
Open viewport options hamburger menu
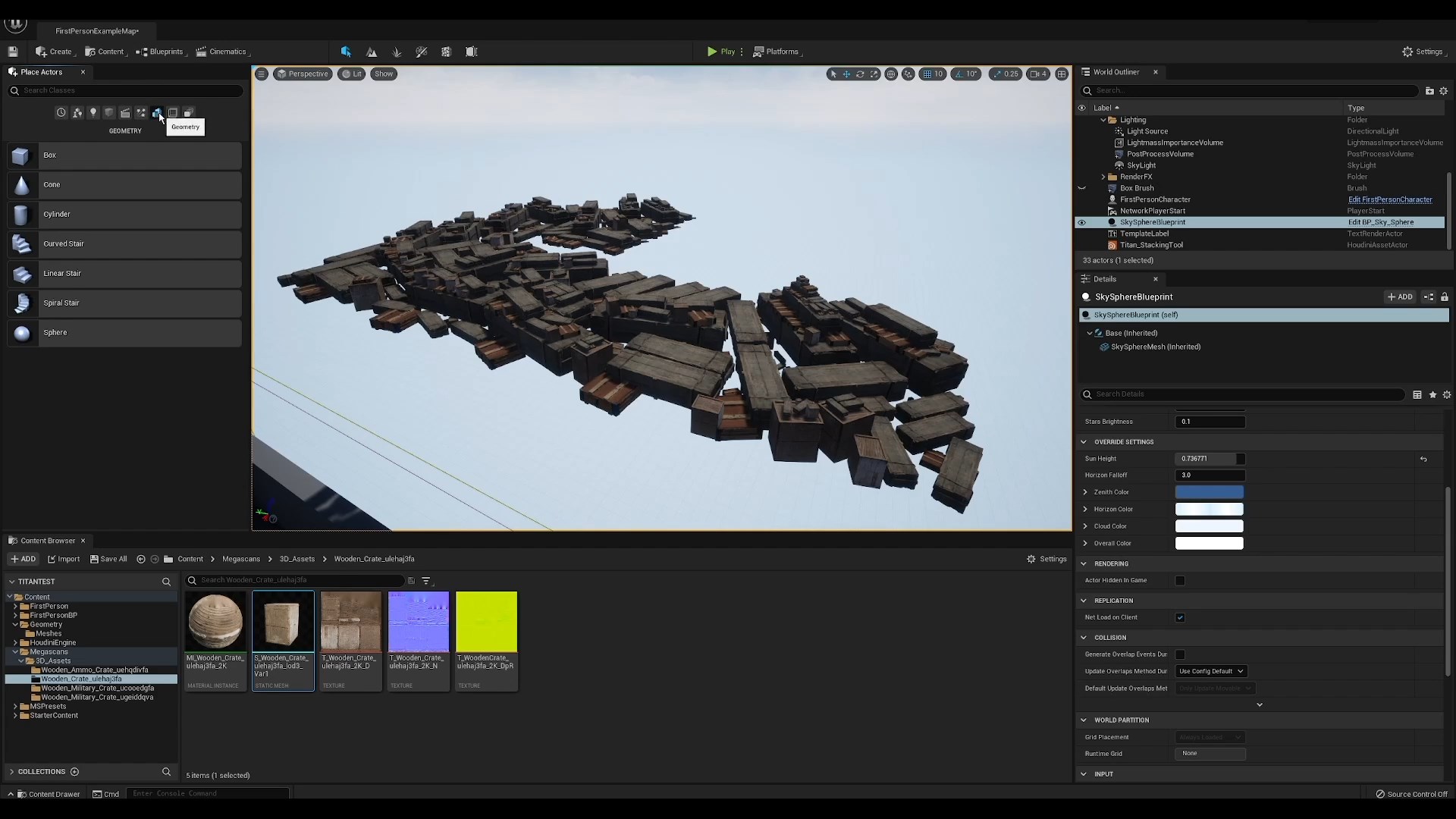261,74
